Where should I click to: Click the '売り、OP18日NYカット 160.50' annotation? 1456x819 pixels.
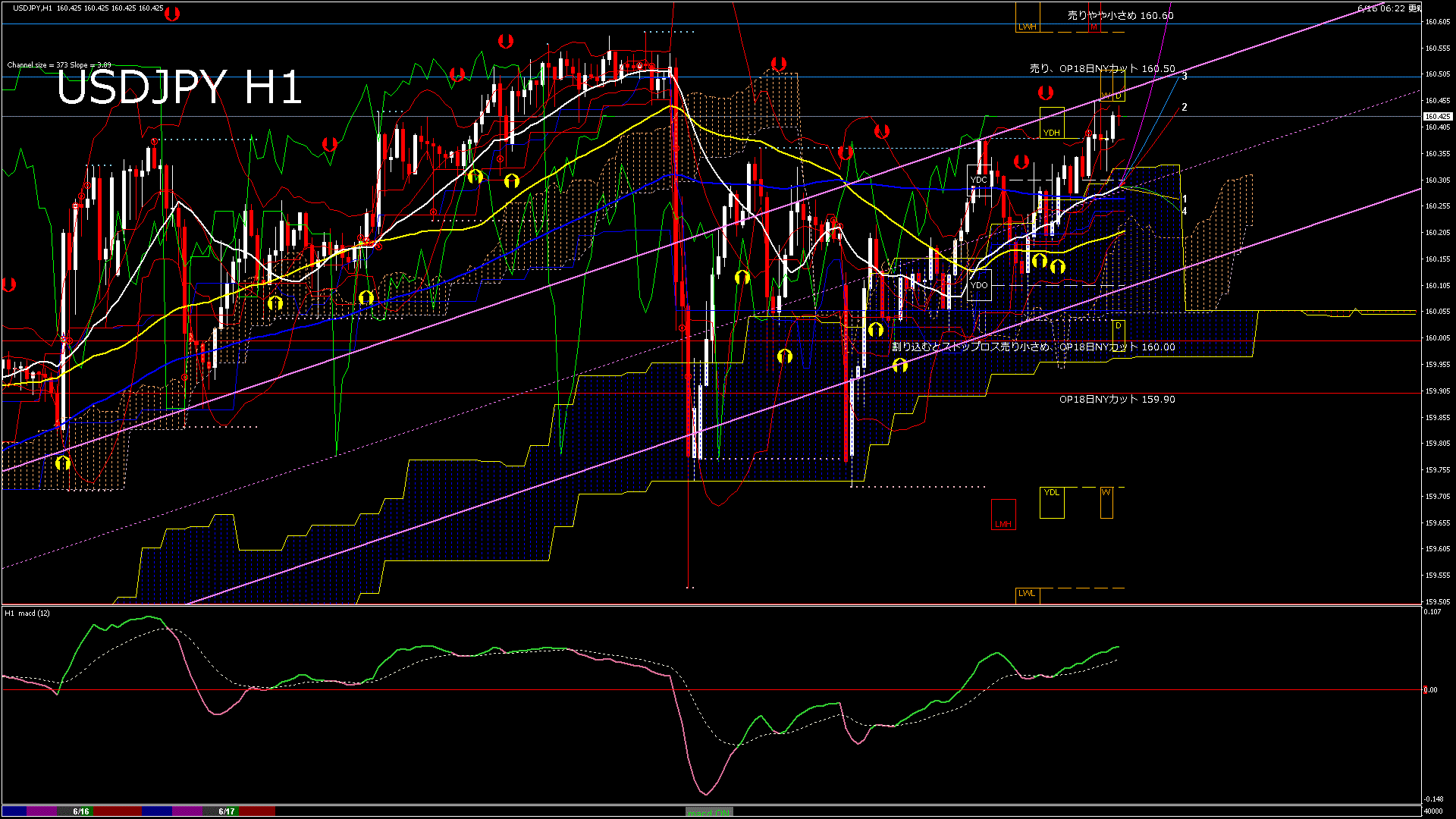(x=1102, y=69)
